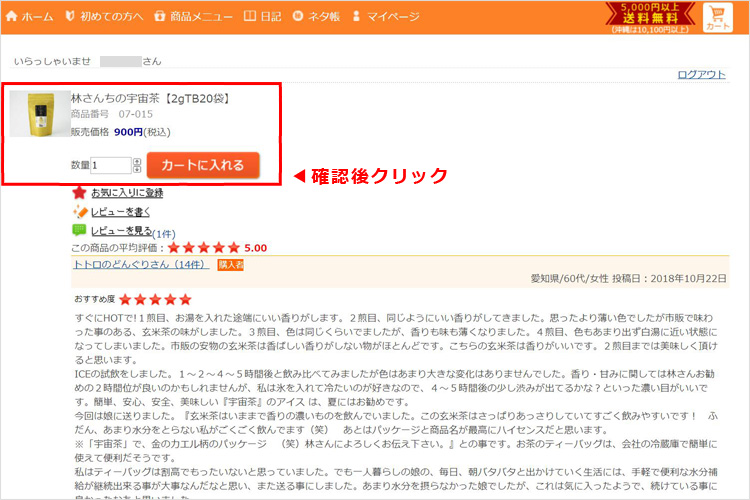Click the gift icon beside 商品メニュー
Screen dimensions: 750x500
pos(159,17)
